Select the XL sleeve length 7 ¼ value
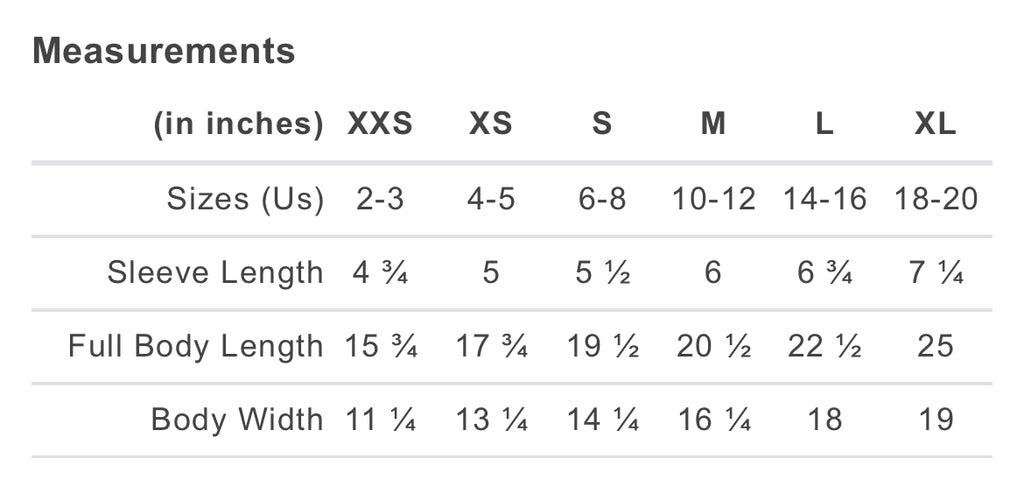This screenshot has width=1024, height=480. [936, 272]
